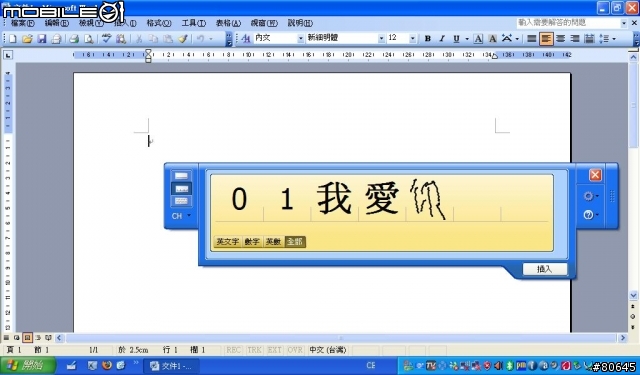Toggle TRK track changes indicator
This screenshot has height=375, width=640.
(x=254, y=350)
